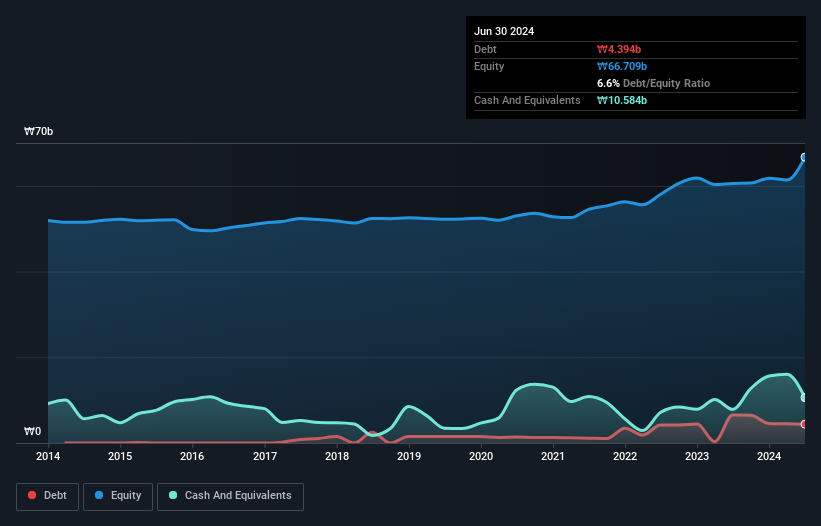Click the 2024 x-axis label
The image size is (821, 526).
click(x=769, y=456)
